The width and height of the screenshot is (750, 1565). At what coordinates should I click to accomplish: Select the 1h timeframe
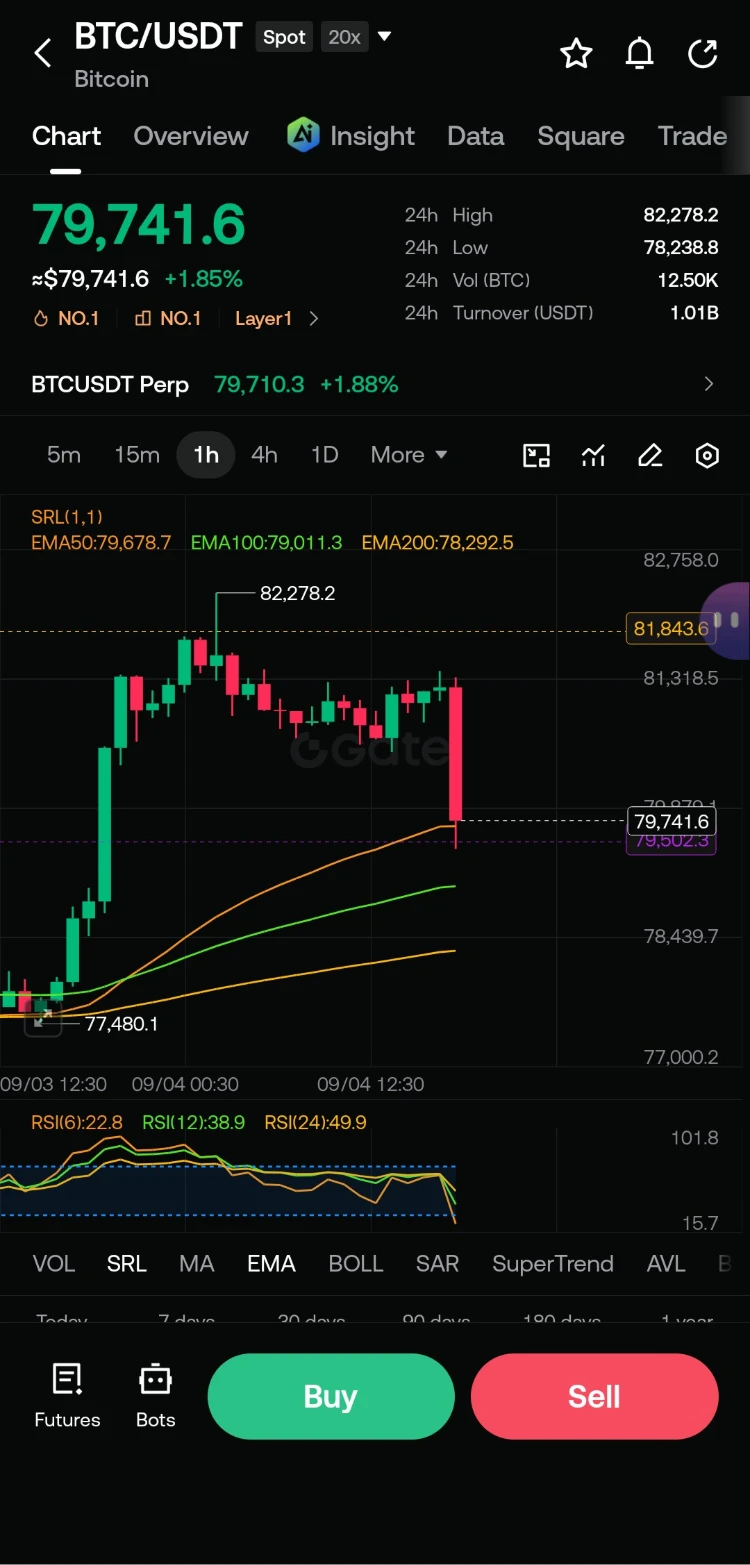tap(206, 455)
